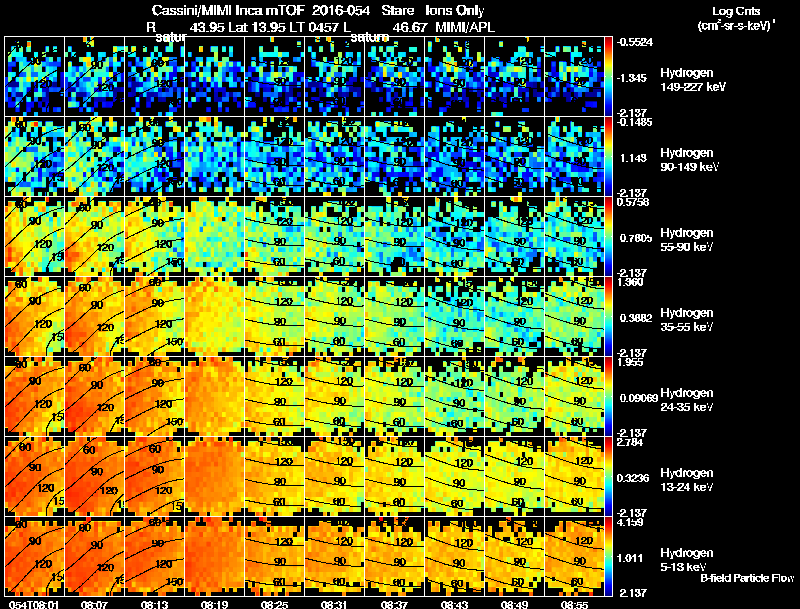The width and height of the screenshot is (800, 609).
Task: Click the color bar next to Hydrogen 35-55 keV
Action: click(609, 316)
